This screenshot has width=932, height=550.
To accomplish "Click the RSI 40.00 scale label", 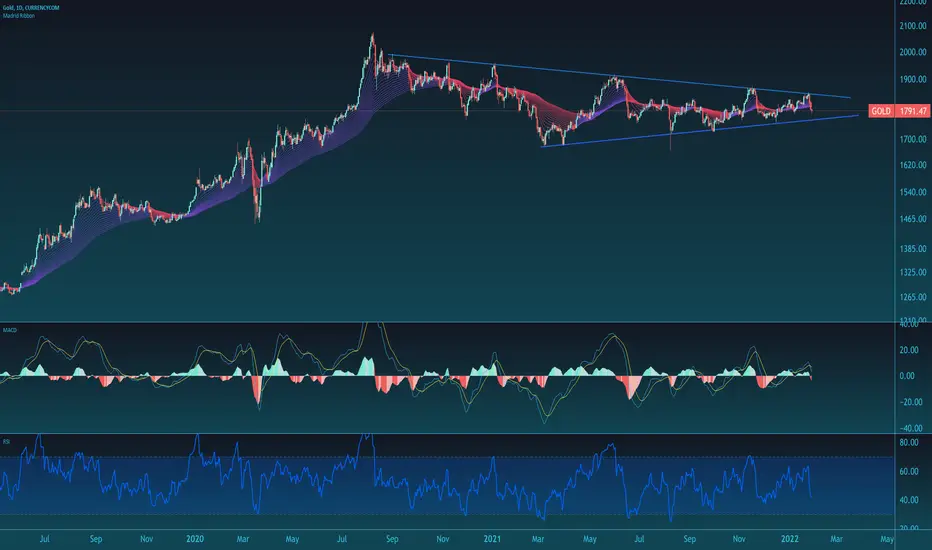I will tap(909, 500).
